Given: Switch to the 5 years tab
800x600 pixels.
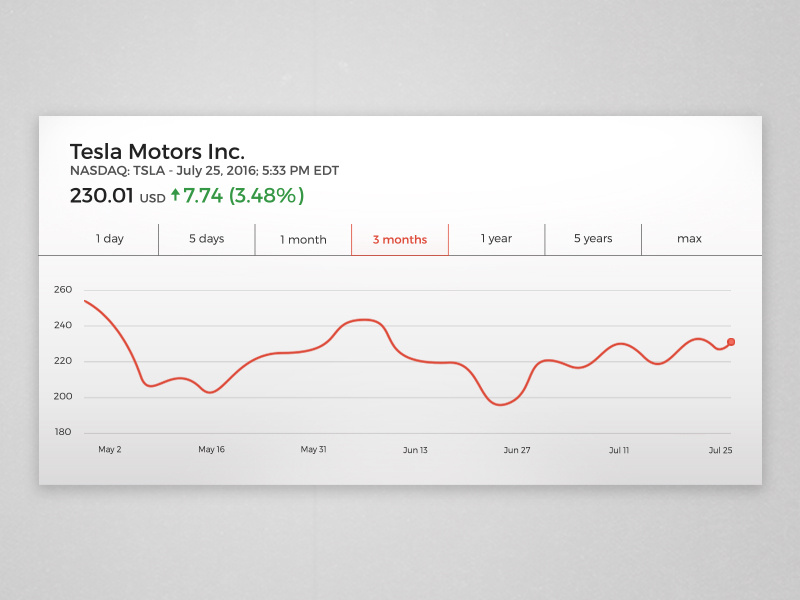Looking at the screenshot, I should tap(593, 239).
